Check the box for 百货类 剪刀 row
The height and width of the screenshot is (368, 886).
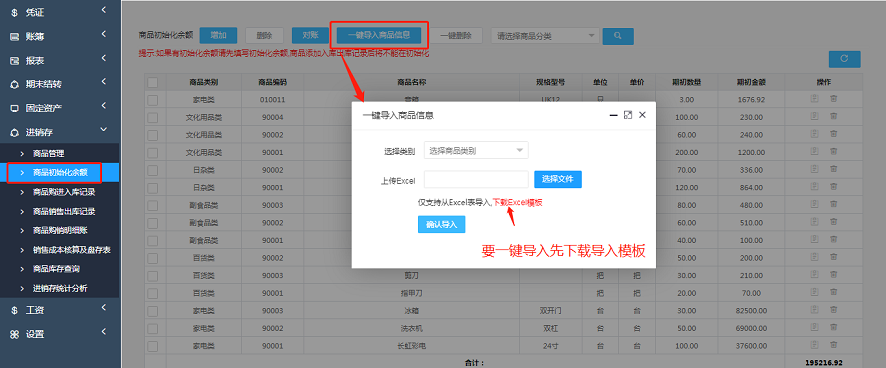click(x=153, y=276)
